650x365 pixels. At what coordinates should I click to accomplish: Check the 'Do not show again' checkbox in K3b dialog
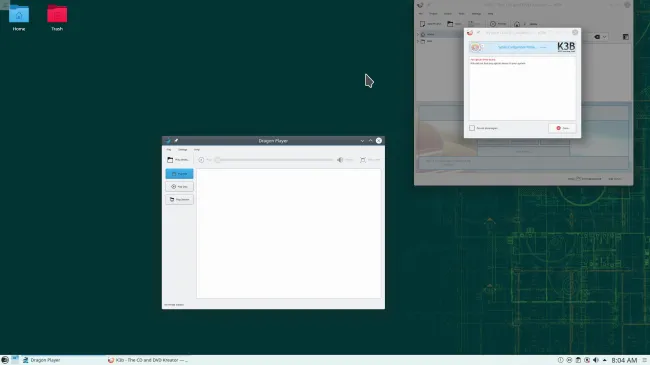coord(472,128)
